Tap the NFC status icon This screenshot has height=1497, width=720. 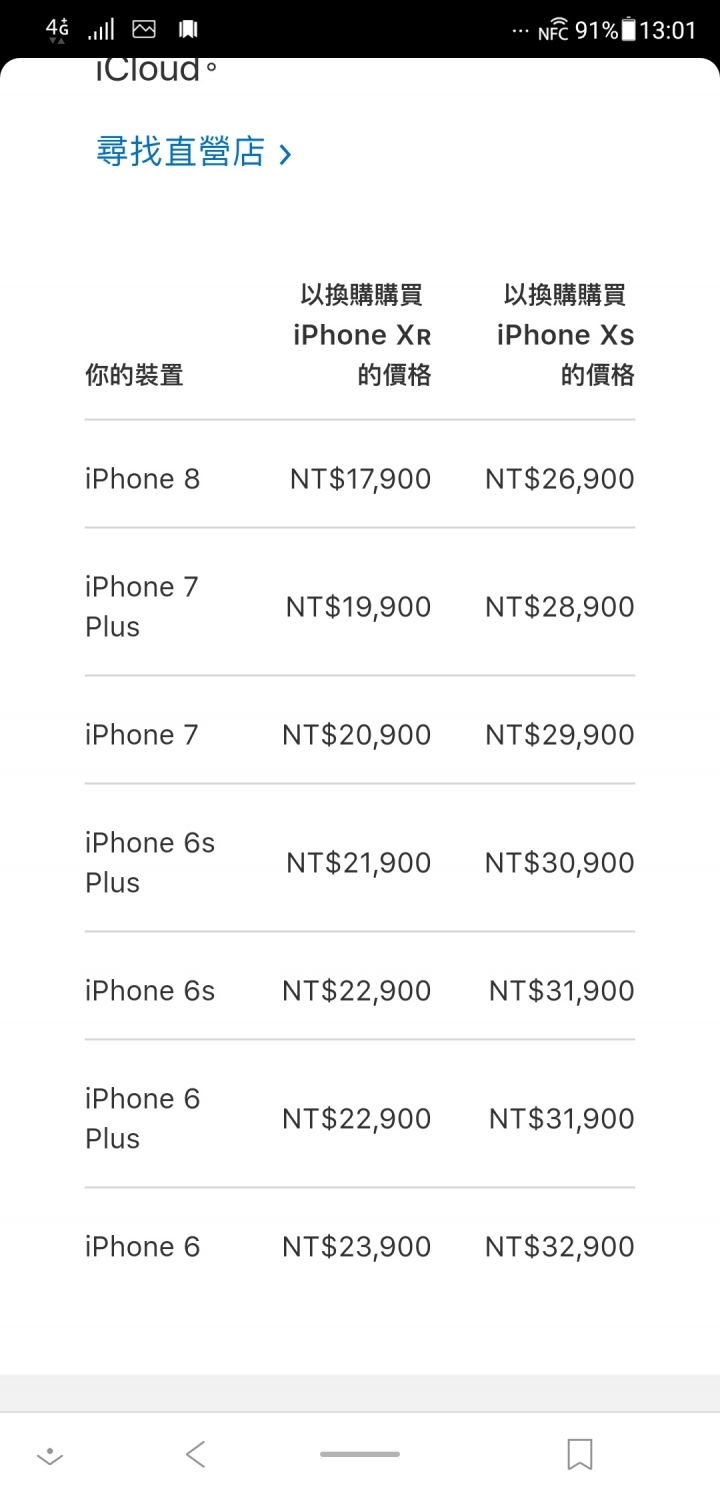coord(553,31)
